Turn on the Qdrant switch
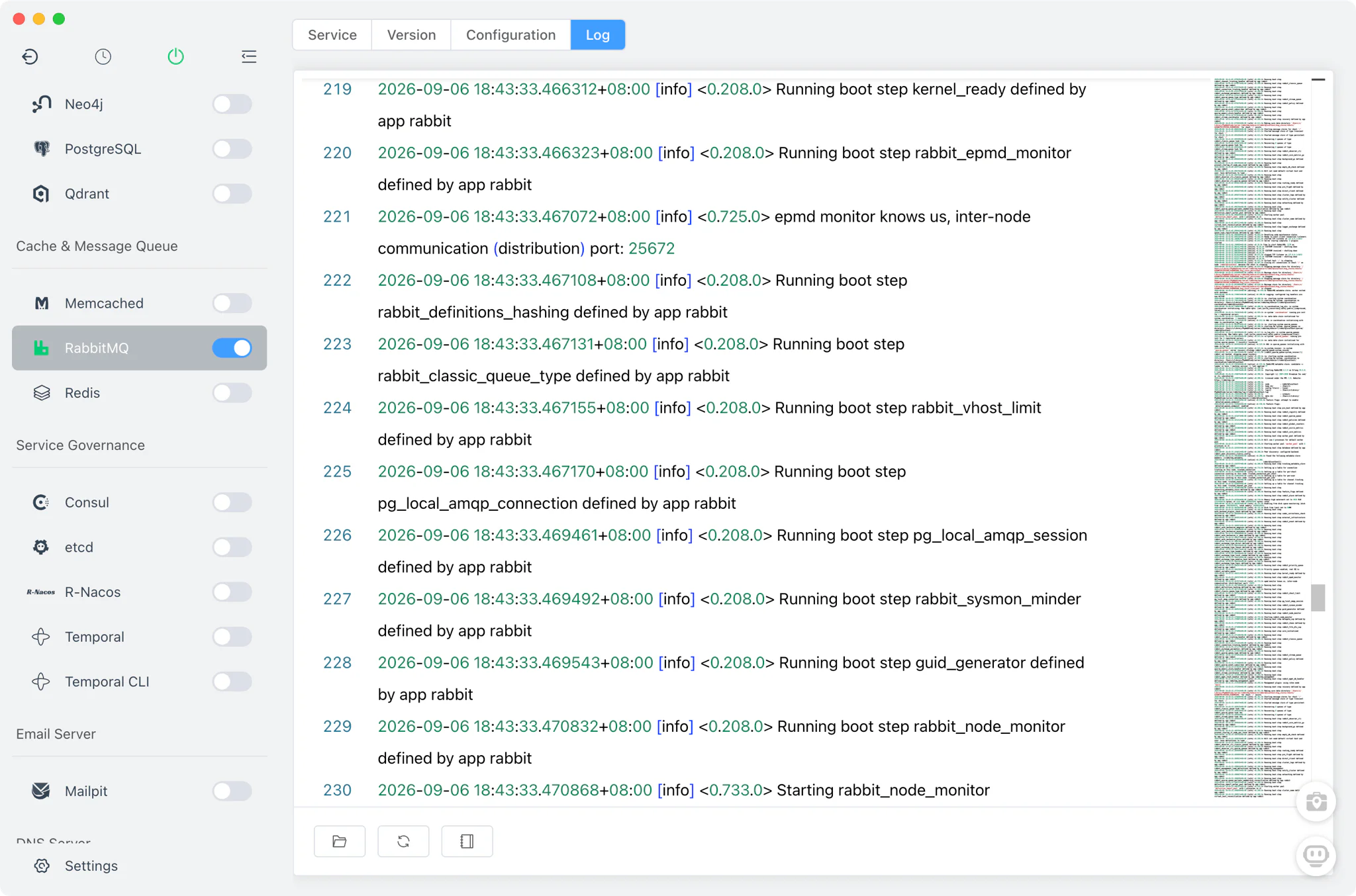This screenshot has width=1356, height=896. coord(232,194)
